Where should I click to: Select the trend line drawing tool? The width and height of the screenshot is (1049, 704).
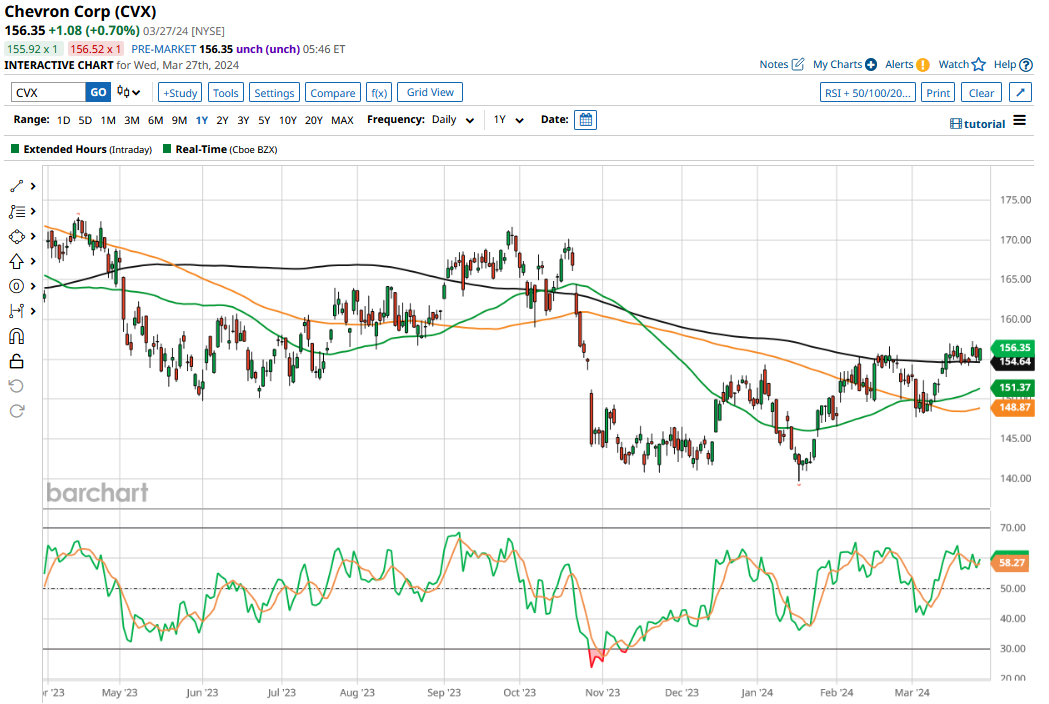click(17, 186)
